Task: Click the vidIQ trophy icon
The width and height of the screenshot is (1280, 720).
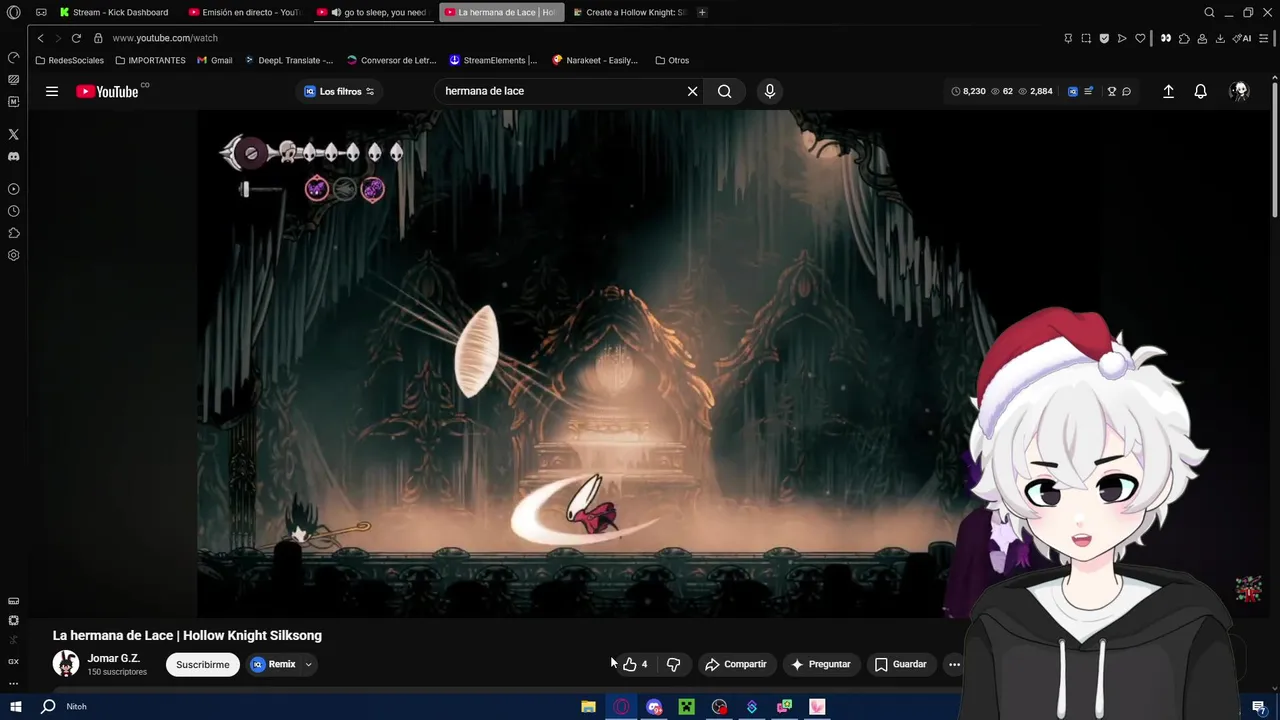Action: coord(1111,91)
